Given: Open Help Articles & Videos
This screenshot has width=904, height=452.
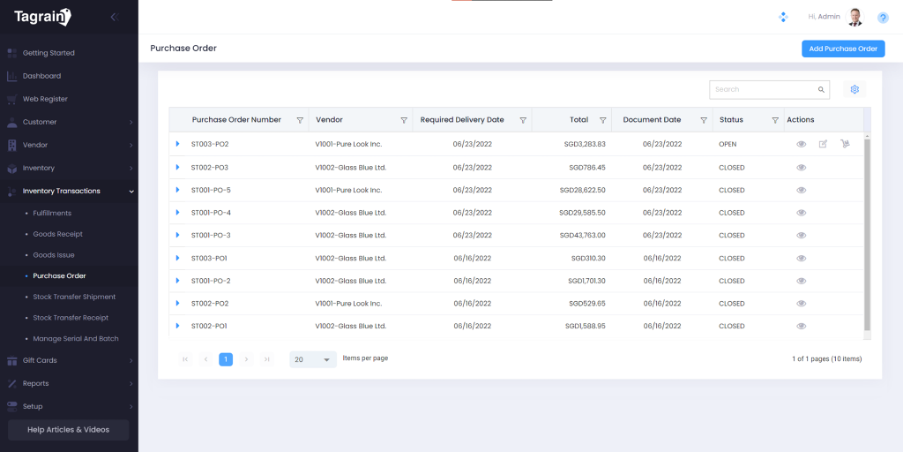Looking at the screenshot, I should coord(68,430).
